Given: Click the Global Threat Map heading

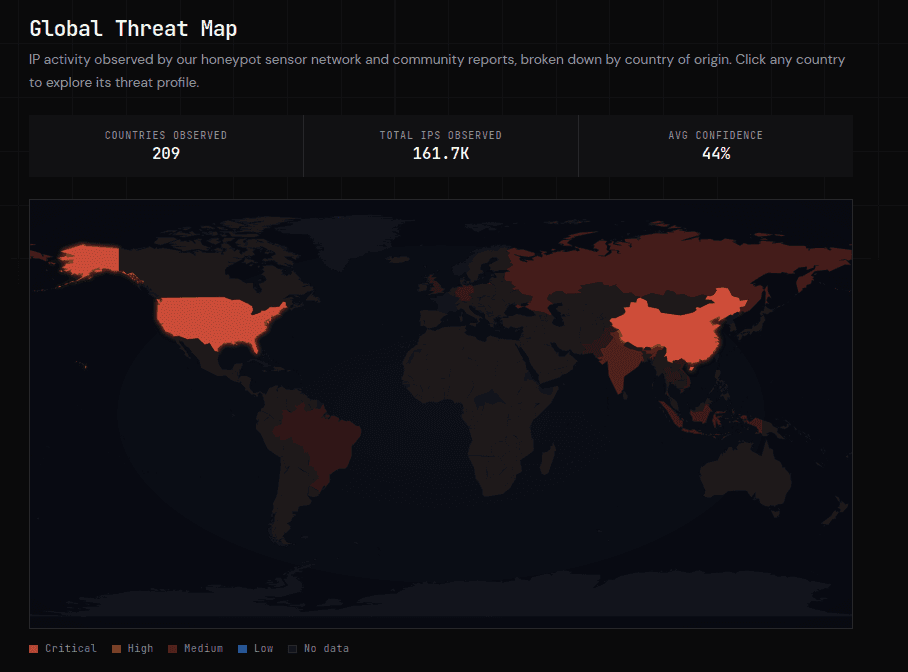Looking at the screenshot, I should coord(133,28).
